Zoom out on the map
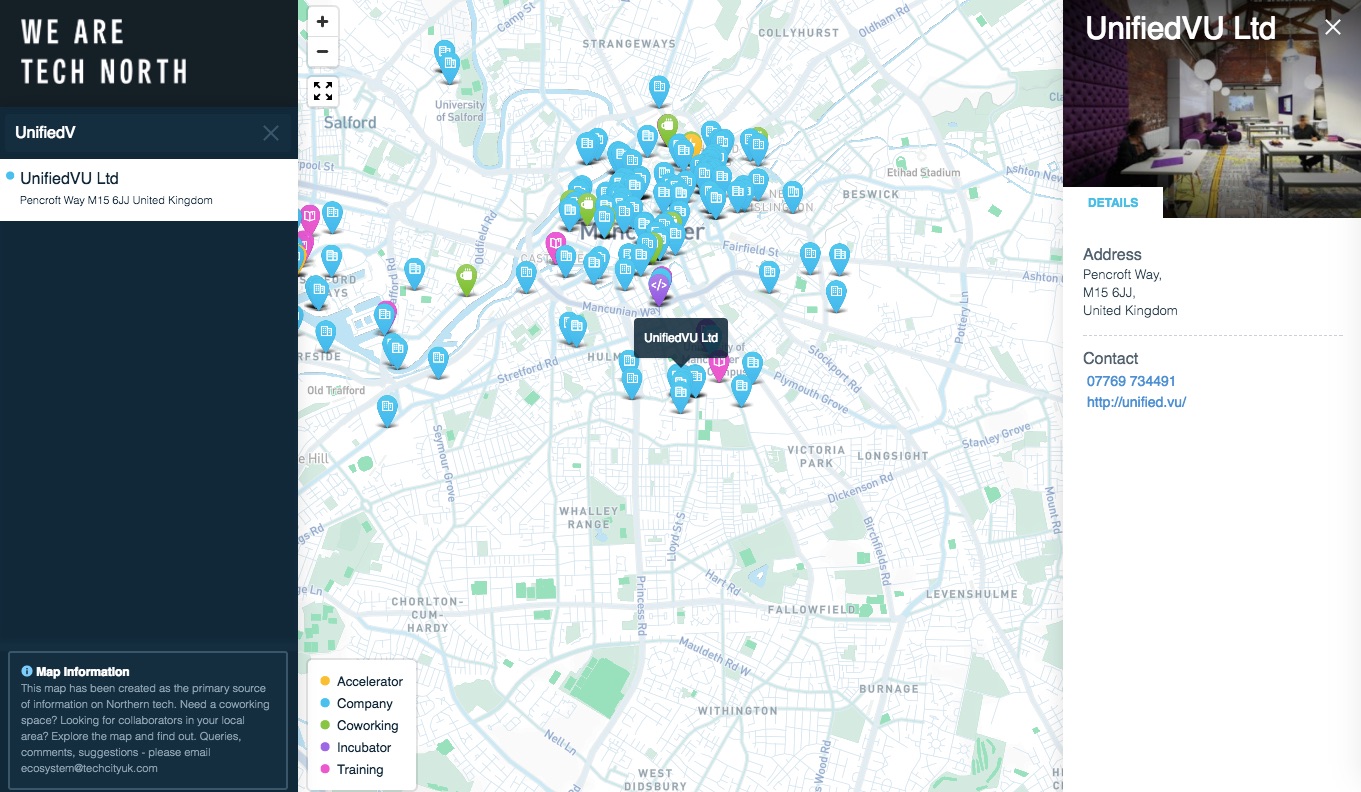Viewport: 1361px width, 792px height. click(x=322, y=52)
